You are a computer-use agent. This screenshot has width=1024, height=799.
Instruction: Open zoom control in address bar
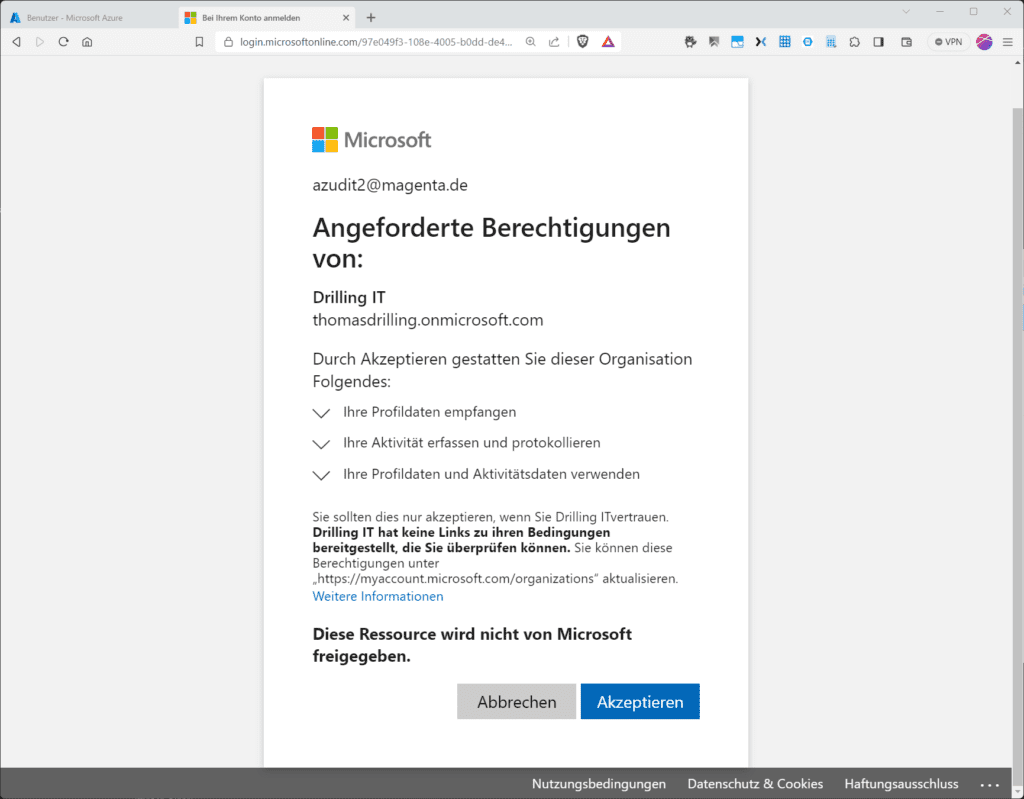pos(531,42)
